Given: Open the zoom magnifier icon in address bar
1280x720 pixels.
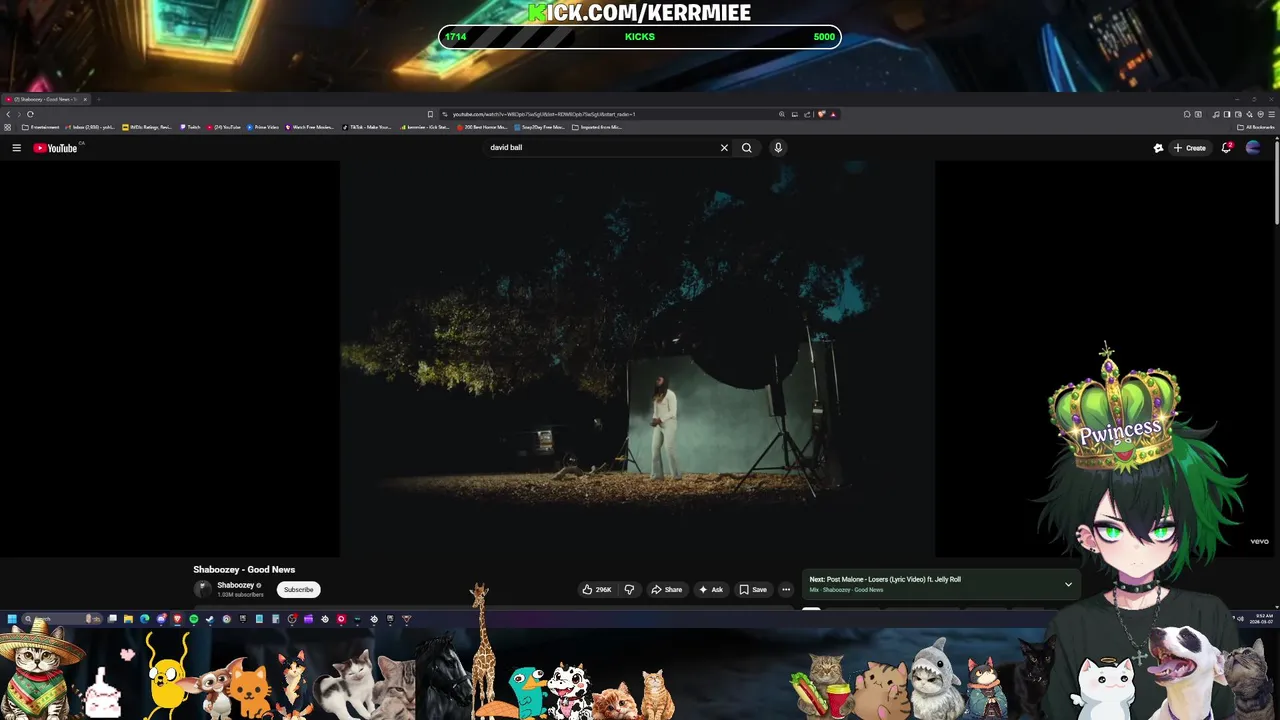Looking at the screenshot, I should (x=782, y=114).
